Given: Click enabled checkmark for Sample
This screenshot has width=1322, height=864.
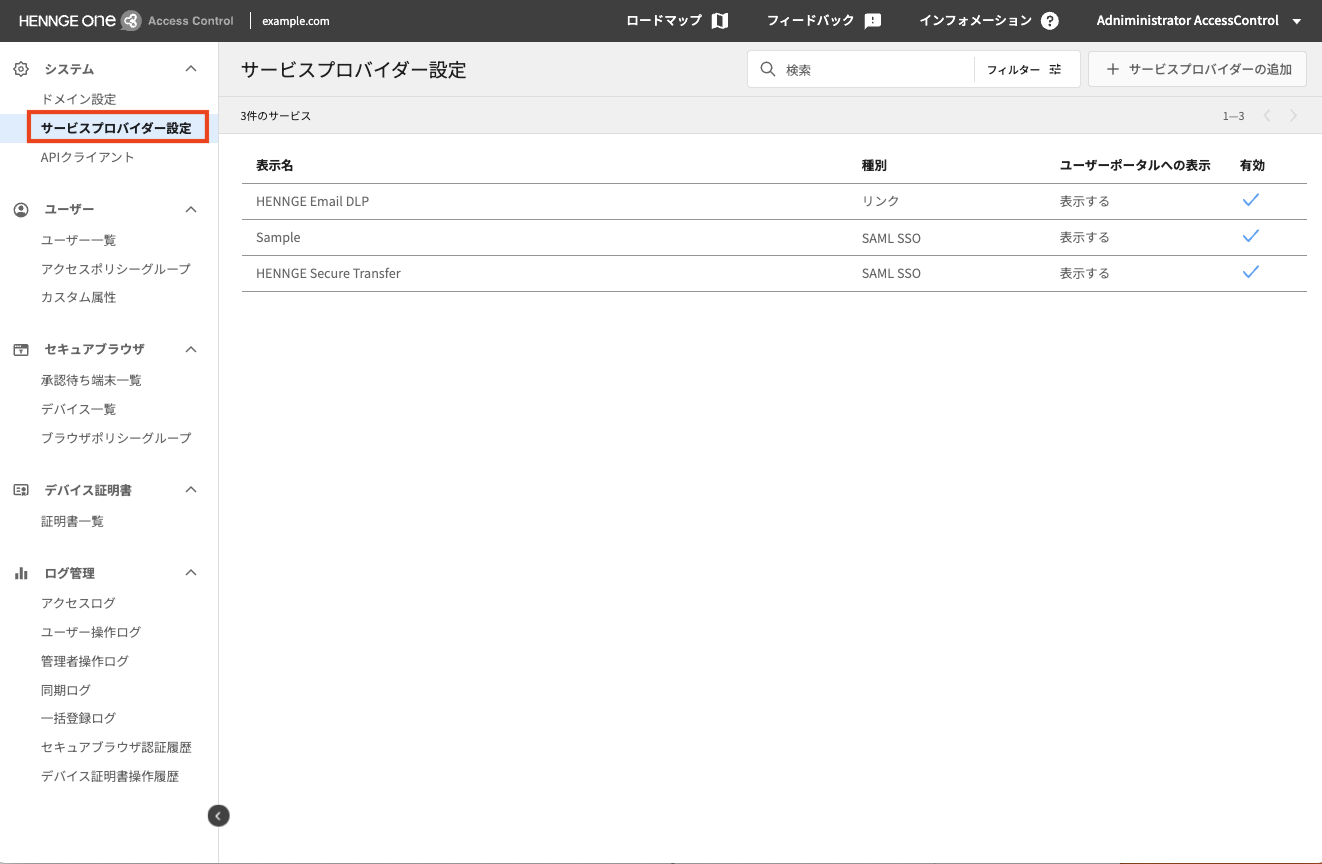Looking at the screenshot, I should tap(1250, 236).
